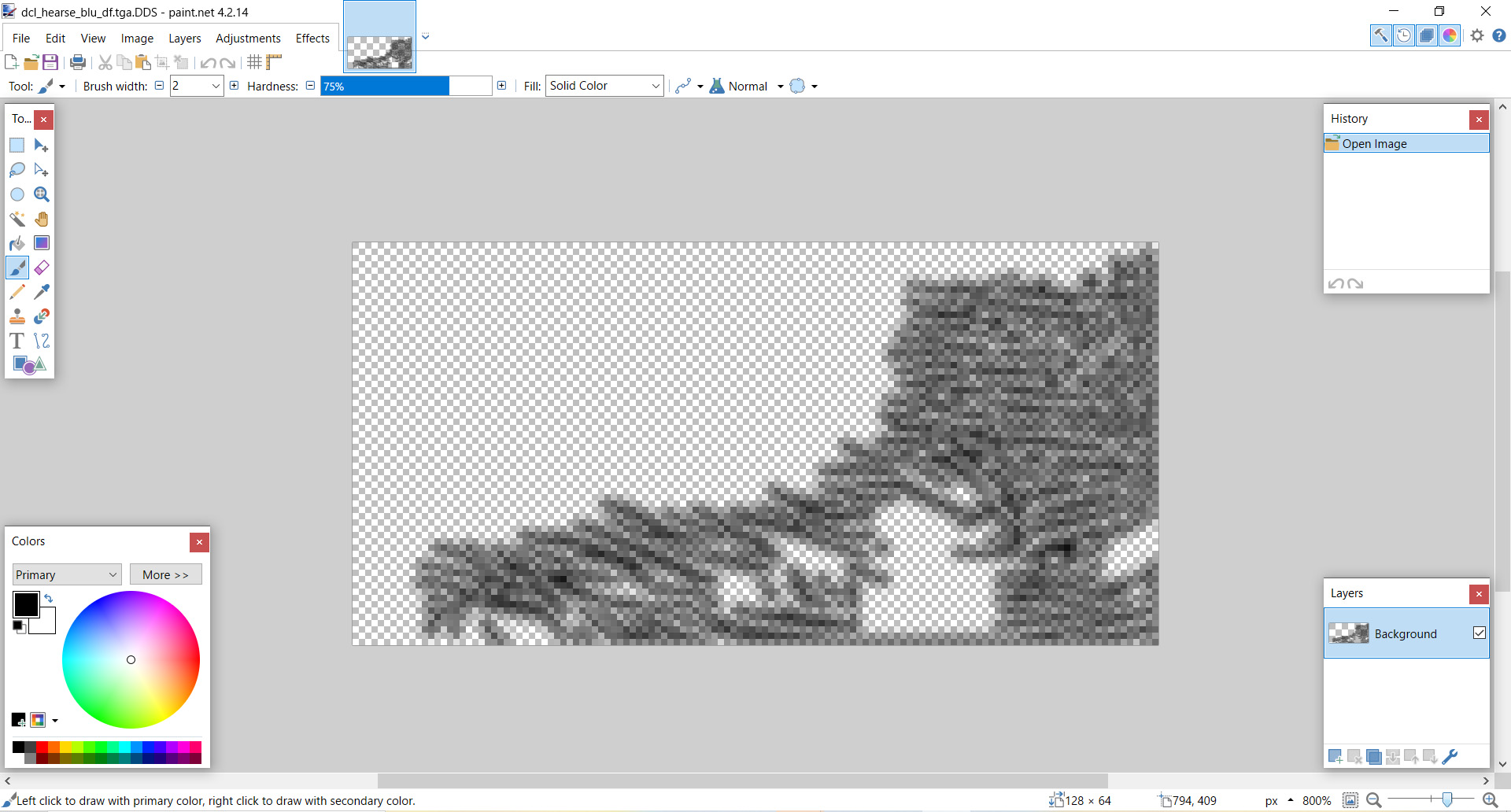Open the antialiasing mode dropdown
The width and height of the screenshot is (1511, 812).
688,86
